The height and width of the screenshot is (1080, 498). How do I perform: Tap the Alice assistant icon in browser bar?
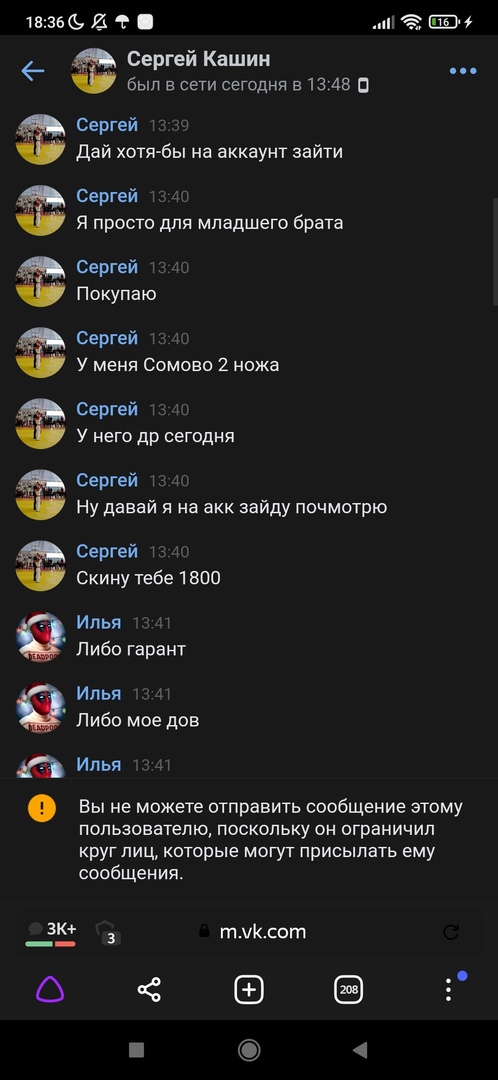click(50, 990)
